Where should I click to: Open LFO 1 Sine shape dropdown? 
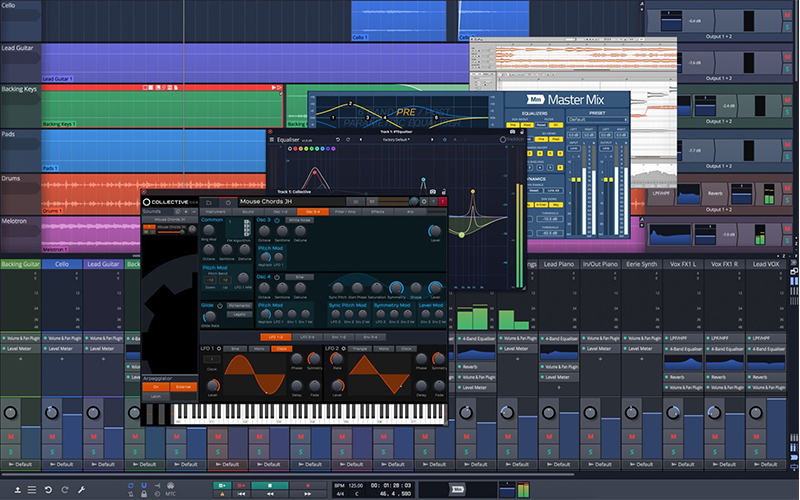coord(235,348)
